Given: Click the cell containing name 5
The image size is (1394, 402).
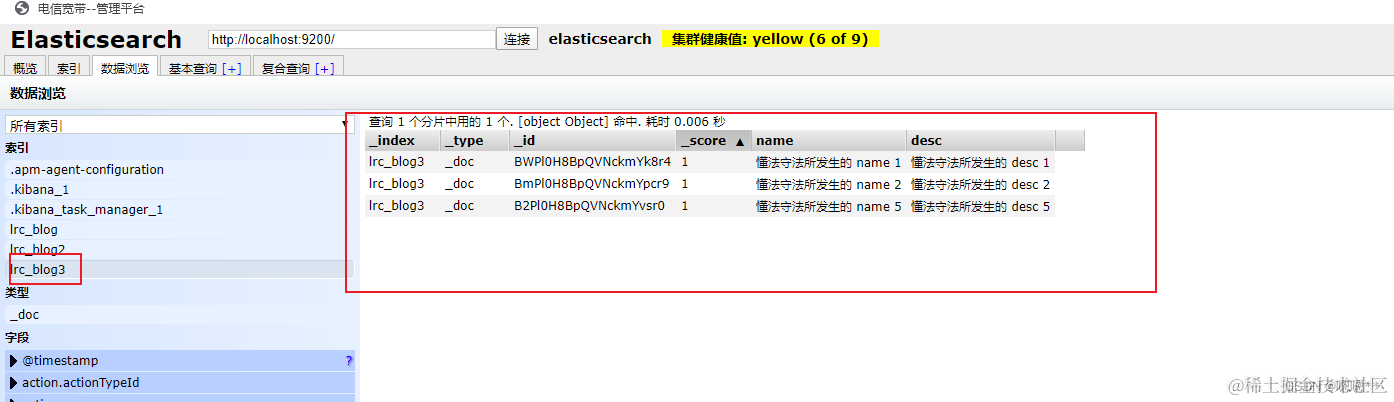Looking at the screenshot, I should click(x=830, y=206).
